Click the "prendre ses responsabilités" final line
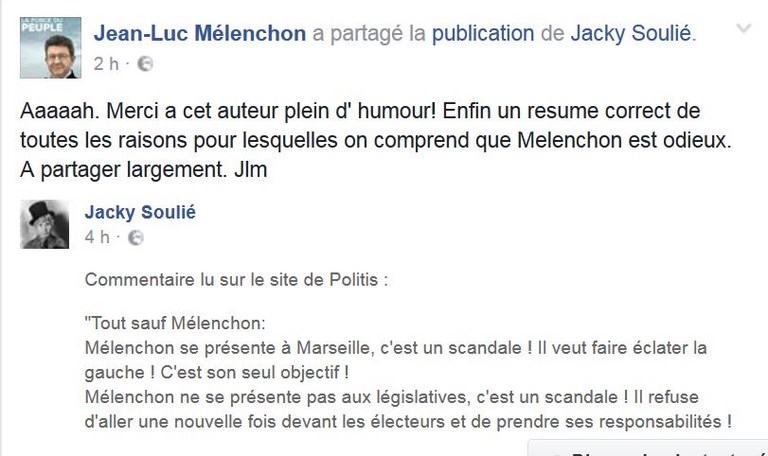The width and height of the screenshot is (768, 456). 410,421
